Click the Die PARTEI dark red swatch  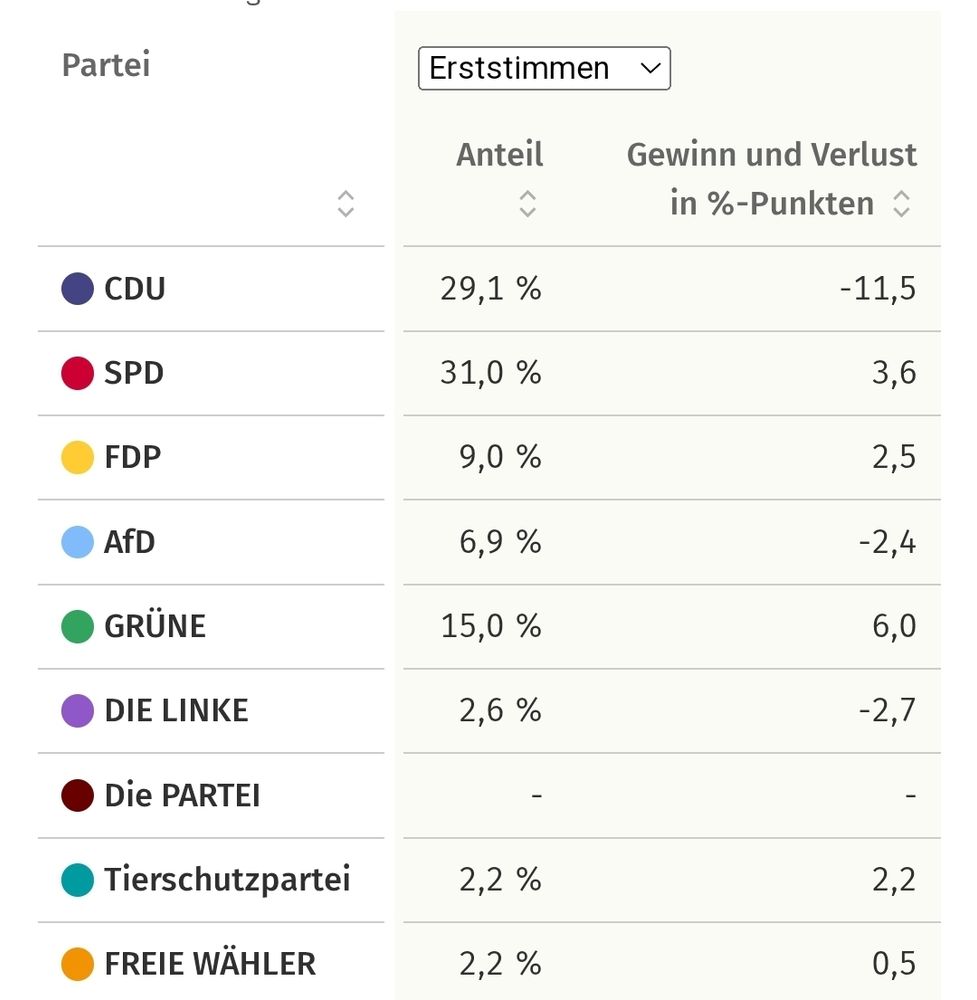(75, 795)
